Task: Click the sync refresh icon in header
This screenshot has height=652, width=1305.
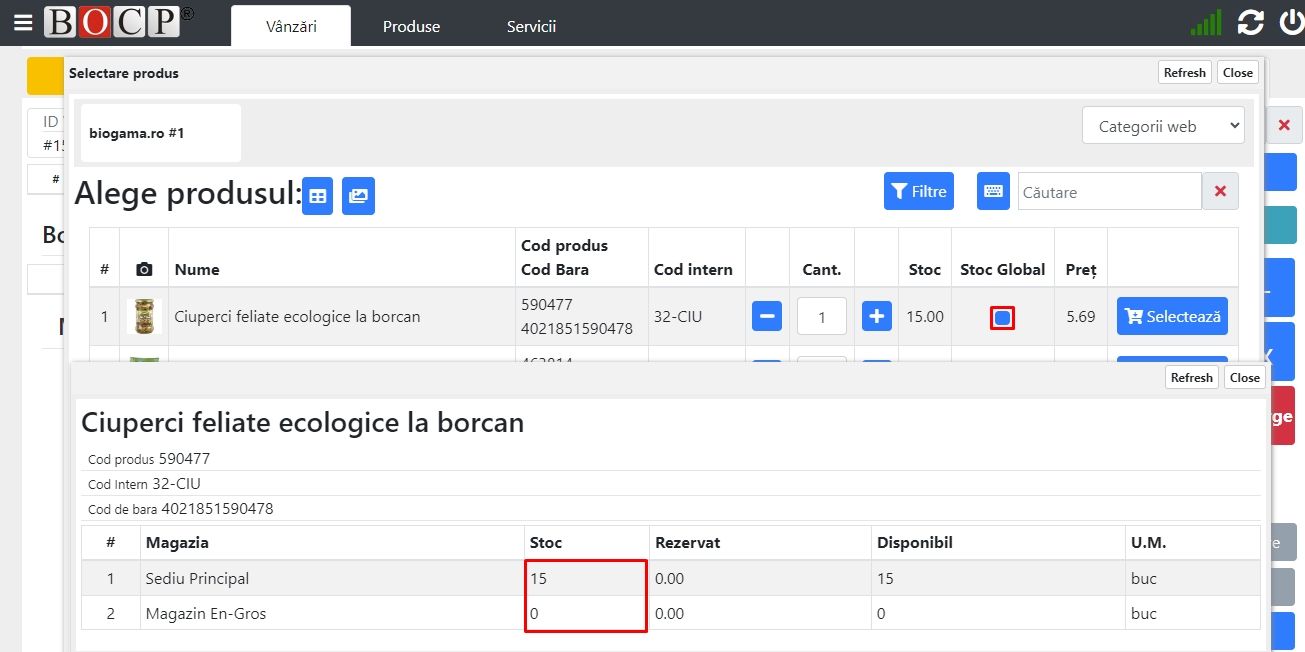Action: pyautogui.click(x=1250, y=23)
